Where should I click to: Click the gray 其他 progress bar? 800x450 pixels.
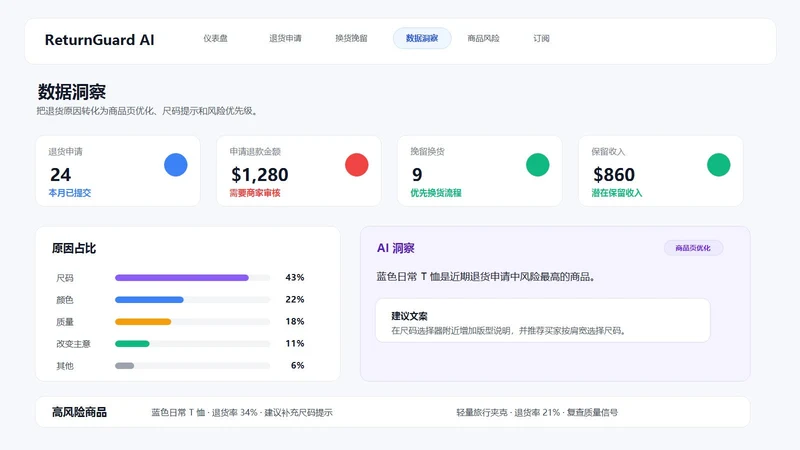point(124,366)
